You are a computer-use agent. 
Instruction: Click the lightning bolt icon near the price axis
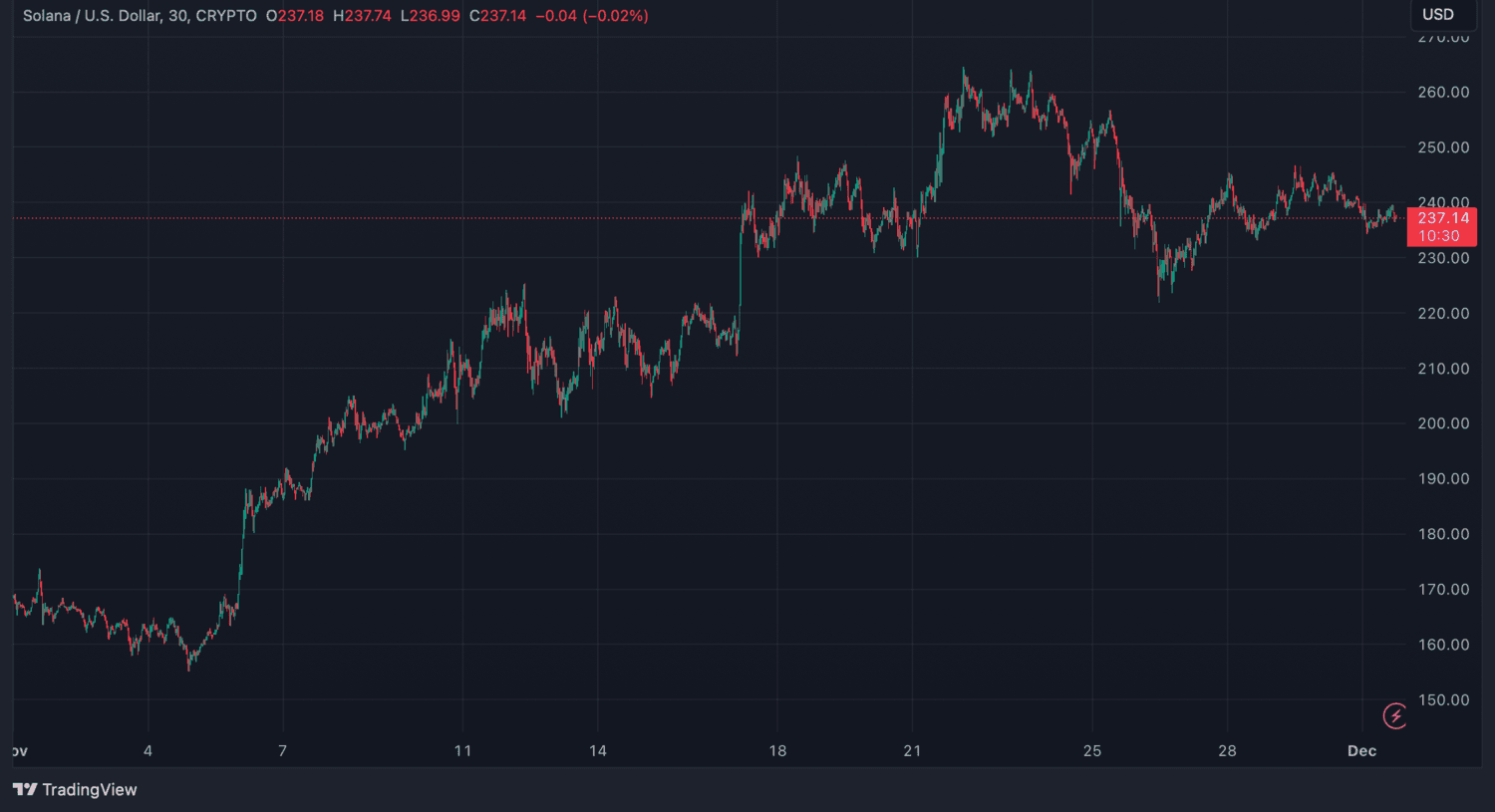click(1395, 715)
